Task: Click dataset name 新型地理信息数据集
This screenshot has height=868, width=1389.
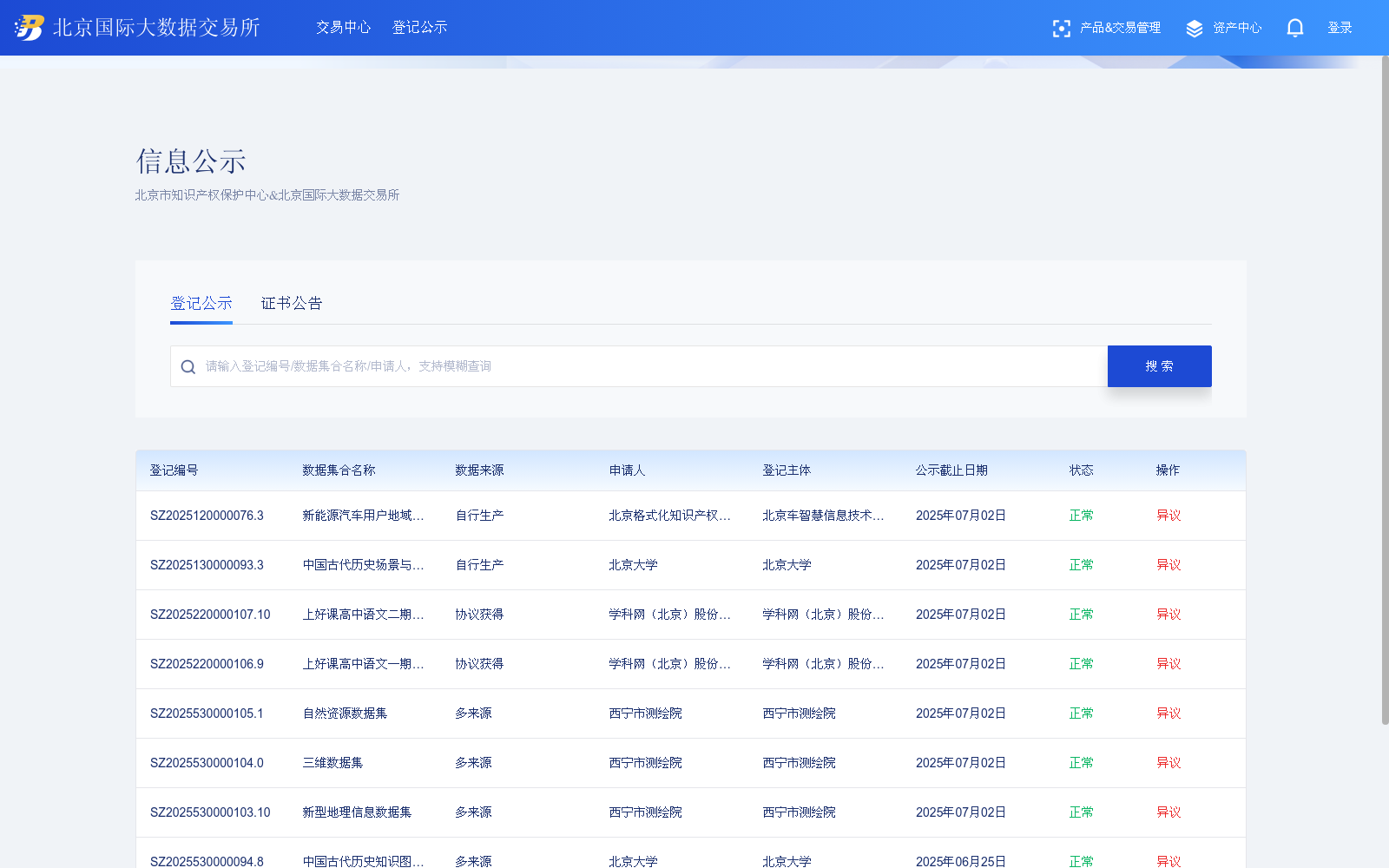Action: pos(357,812)
